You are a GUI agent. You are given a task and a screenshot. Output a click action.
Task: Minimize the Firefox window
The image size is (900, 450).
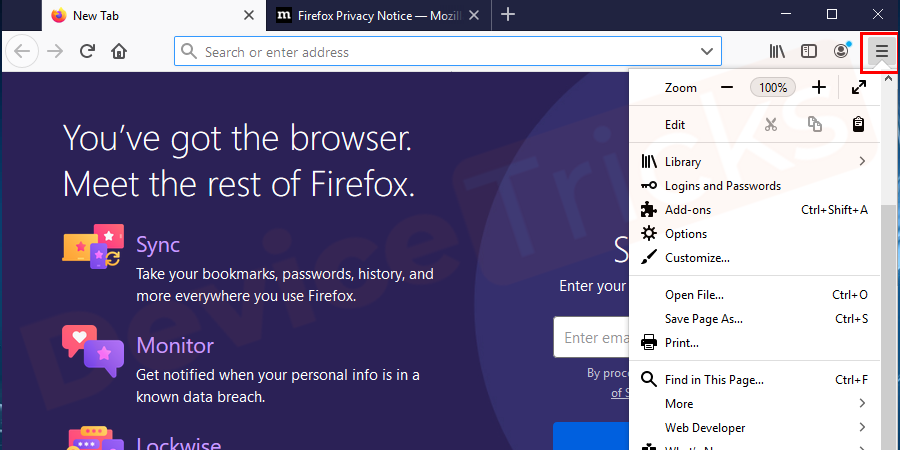pyautogui.click(x=787, y=14)
